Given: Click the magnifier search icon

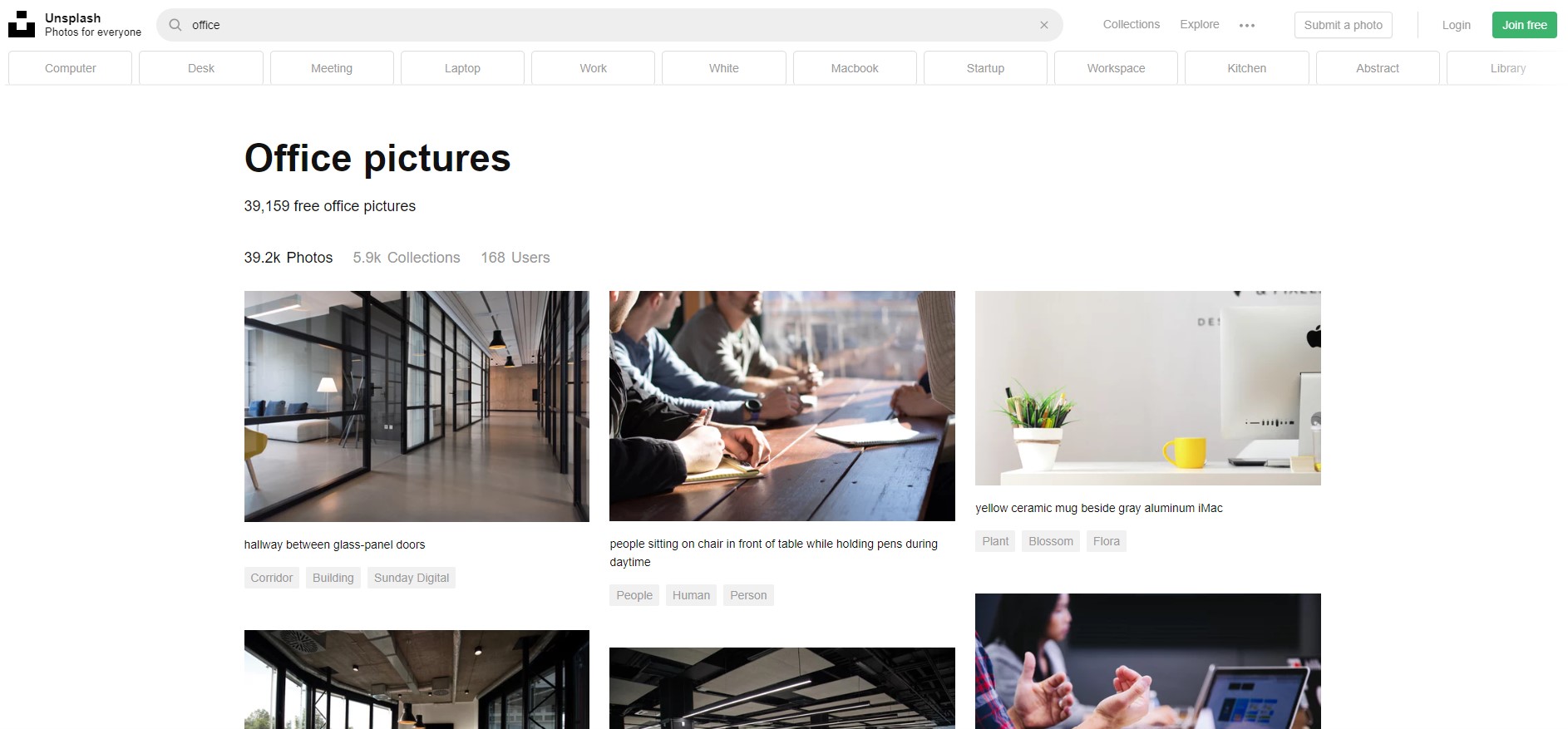Looking at the screenshot, I should 175,25.
